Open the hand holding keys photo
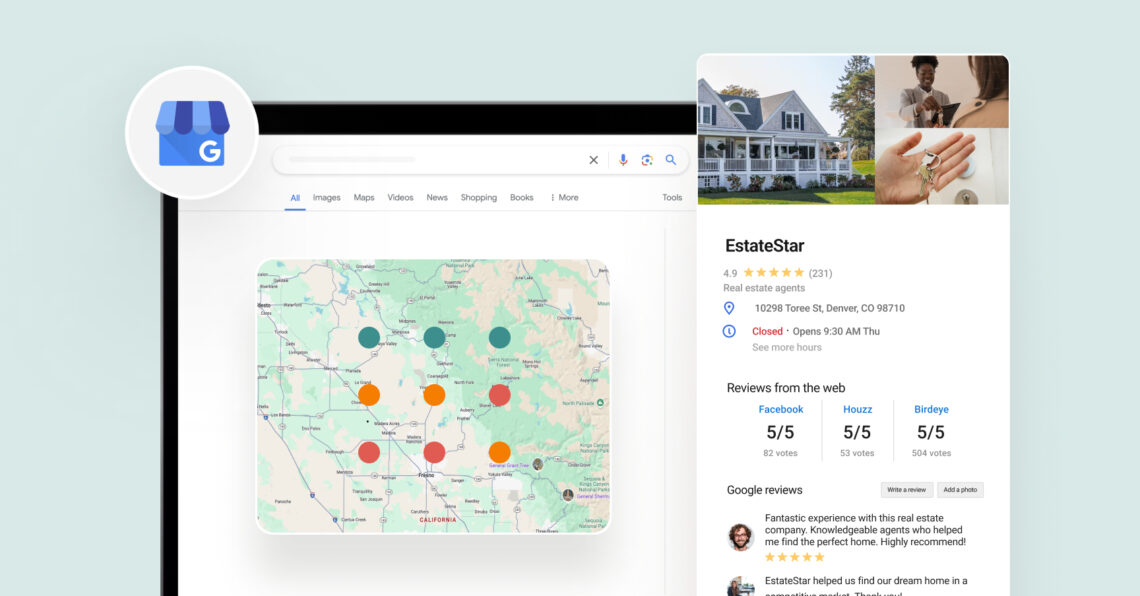The height and width of the screenshot is (596, 1140). pos(942,166)
